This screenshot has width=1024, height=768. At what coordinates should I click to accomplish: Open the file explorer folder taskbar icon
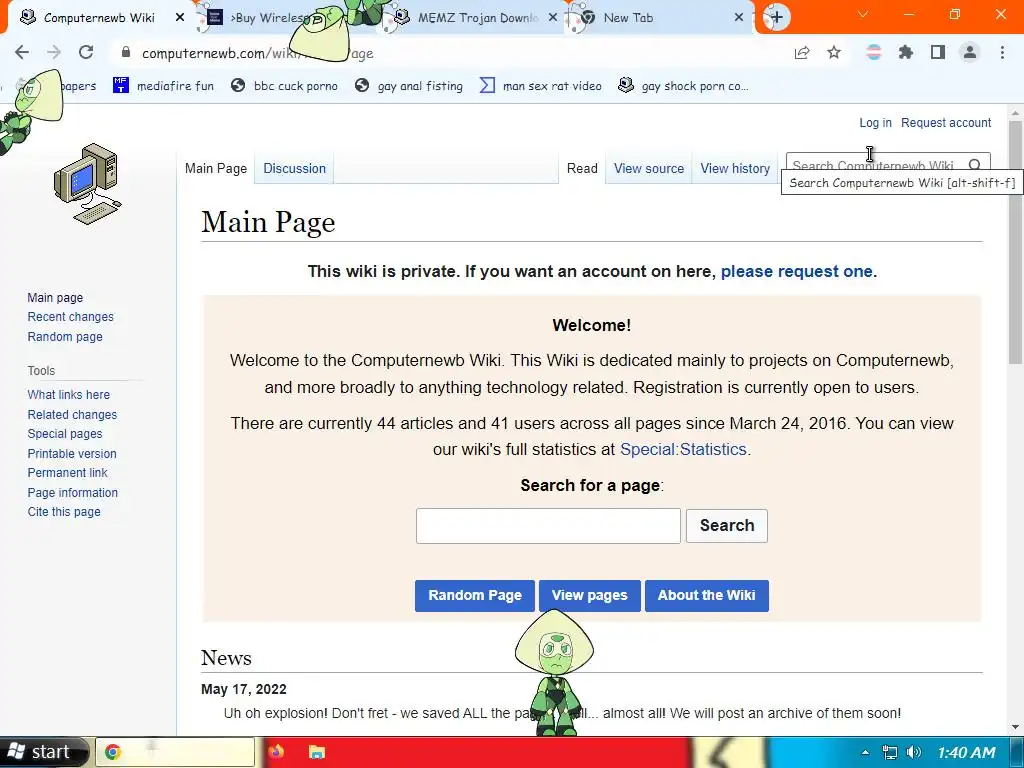point(317,752)
